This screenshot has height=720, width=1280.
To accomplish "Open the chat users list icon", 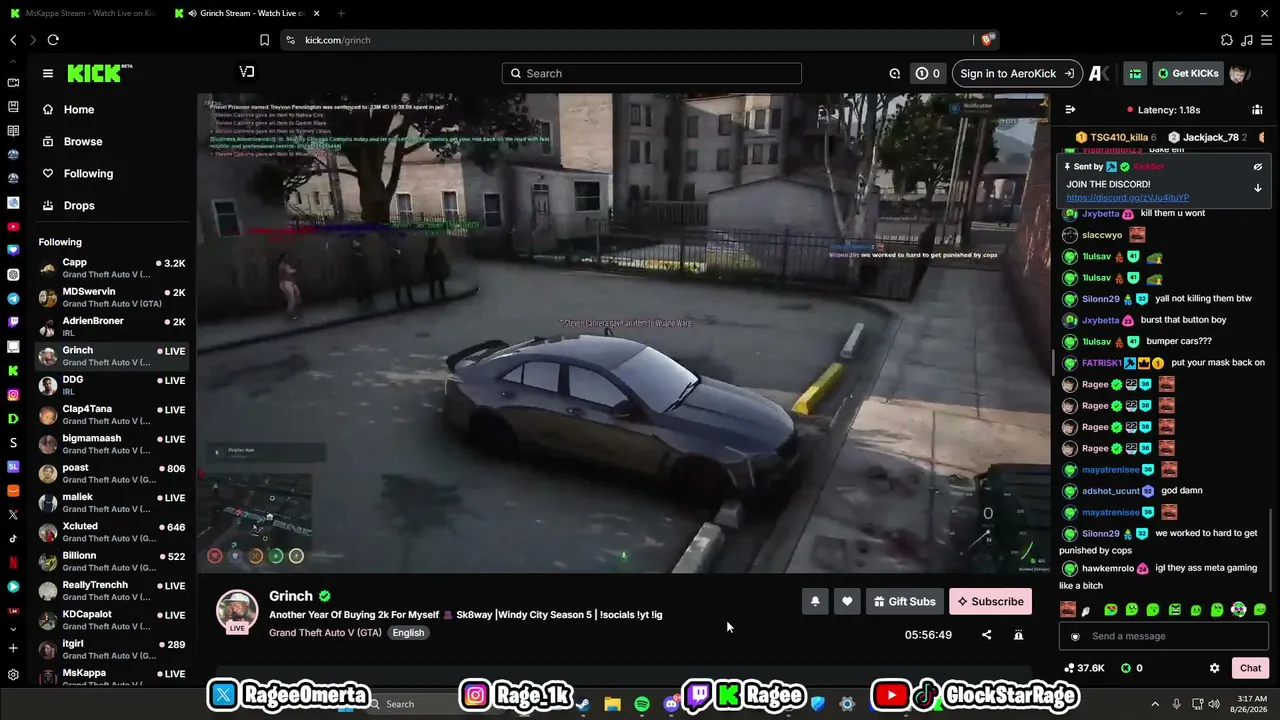I will click(1257, 110).
